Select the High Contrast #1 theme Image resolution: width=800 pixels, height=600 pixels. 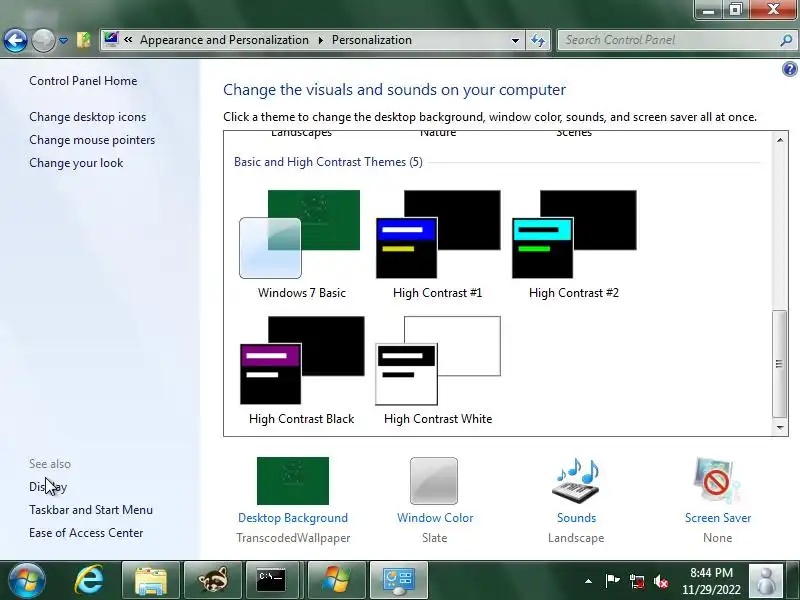(438, 245)
